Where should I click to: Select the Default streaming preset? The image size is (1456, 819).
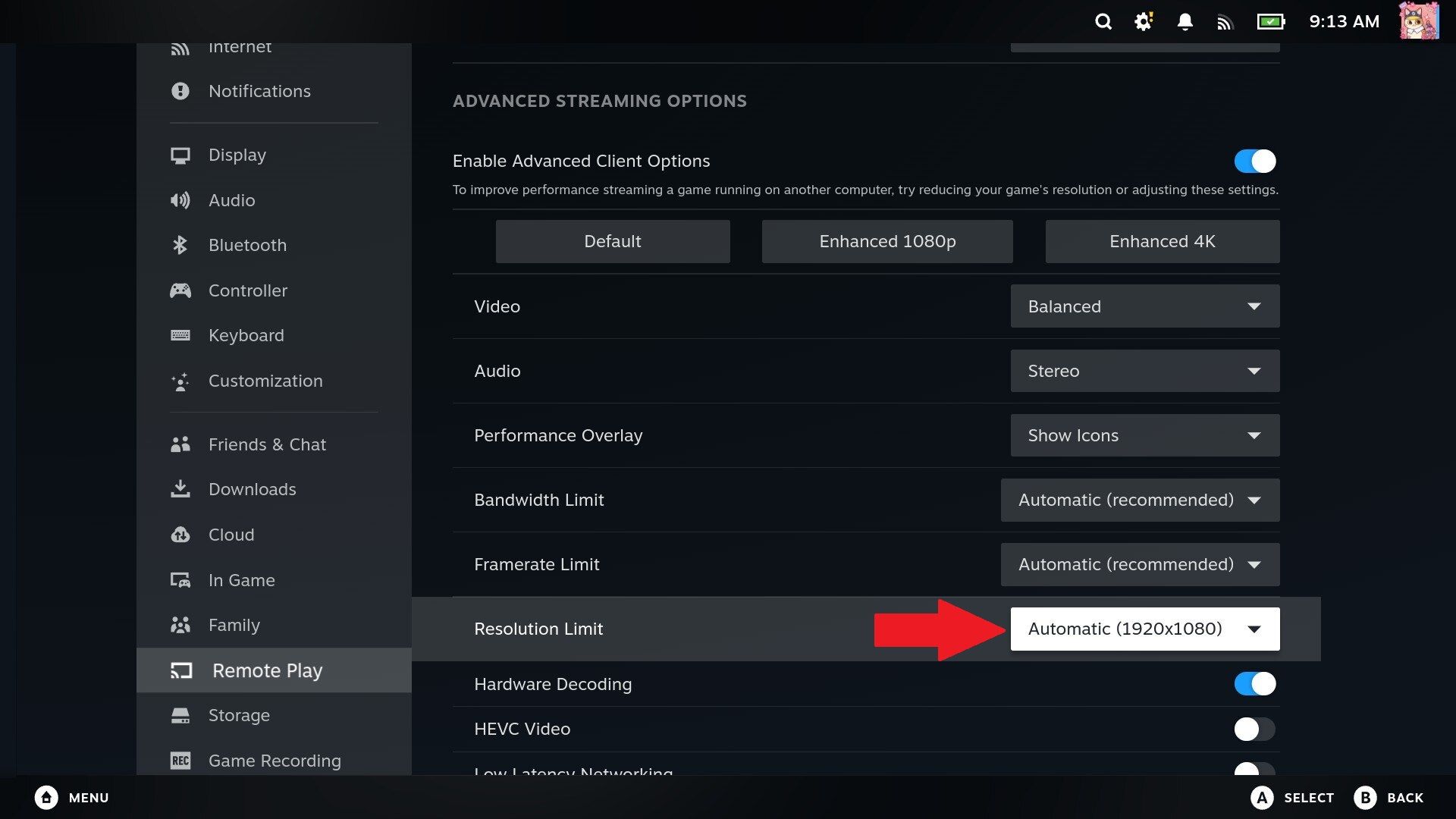612,241
